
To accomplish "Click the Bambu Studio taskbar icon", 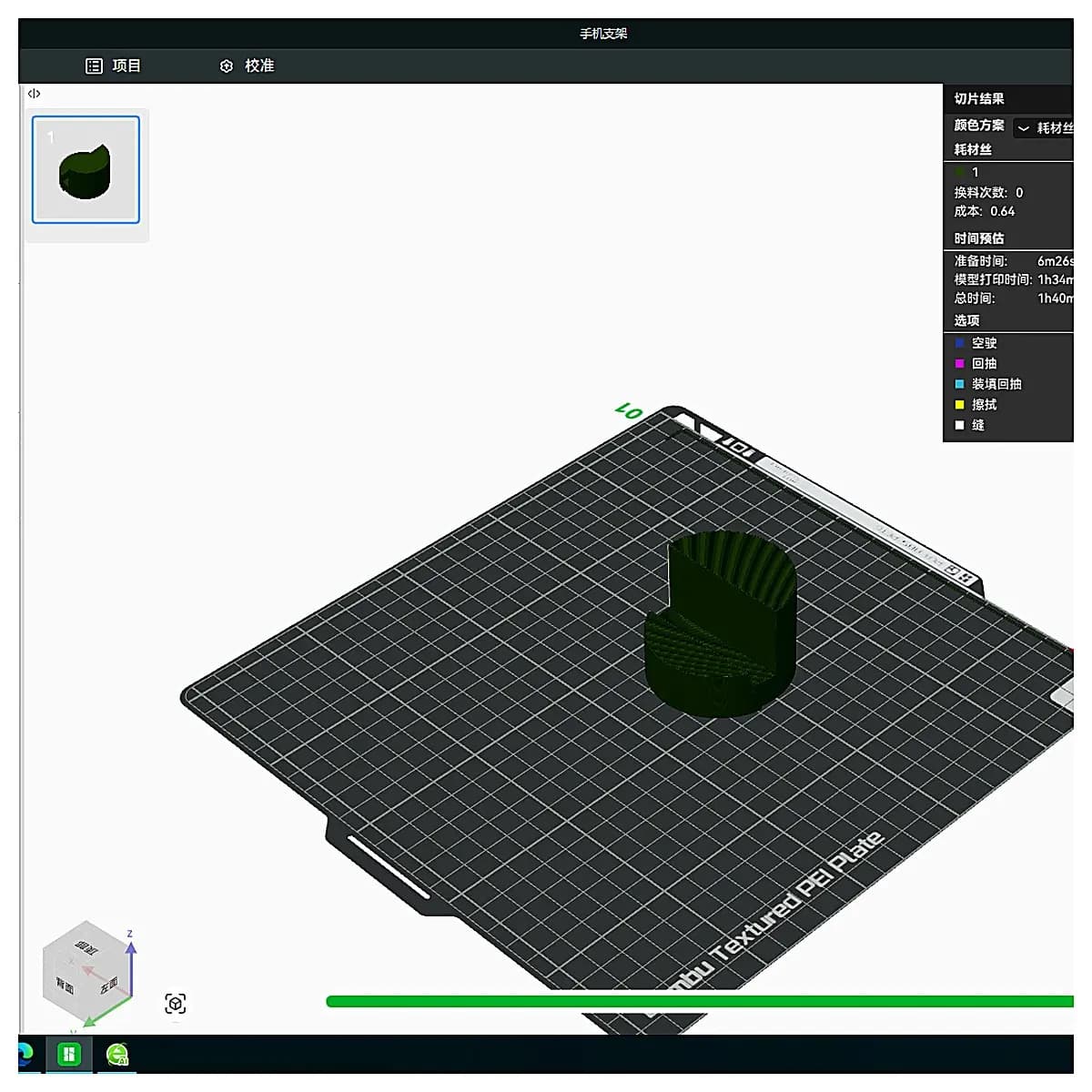I will [x=69, y=1055].
